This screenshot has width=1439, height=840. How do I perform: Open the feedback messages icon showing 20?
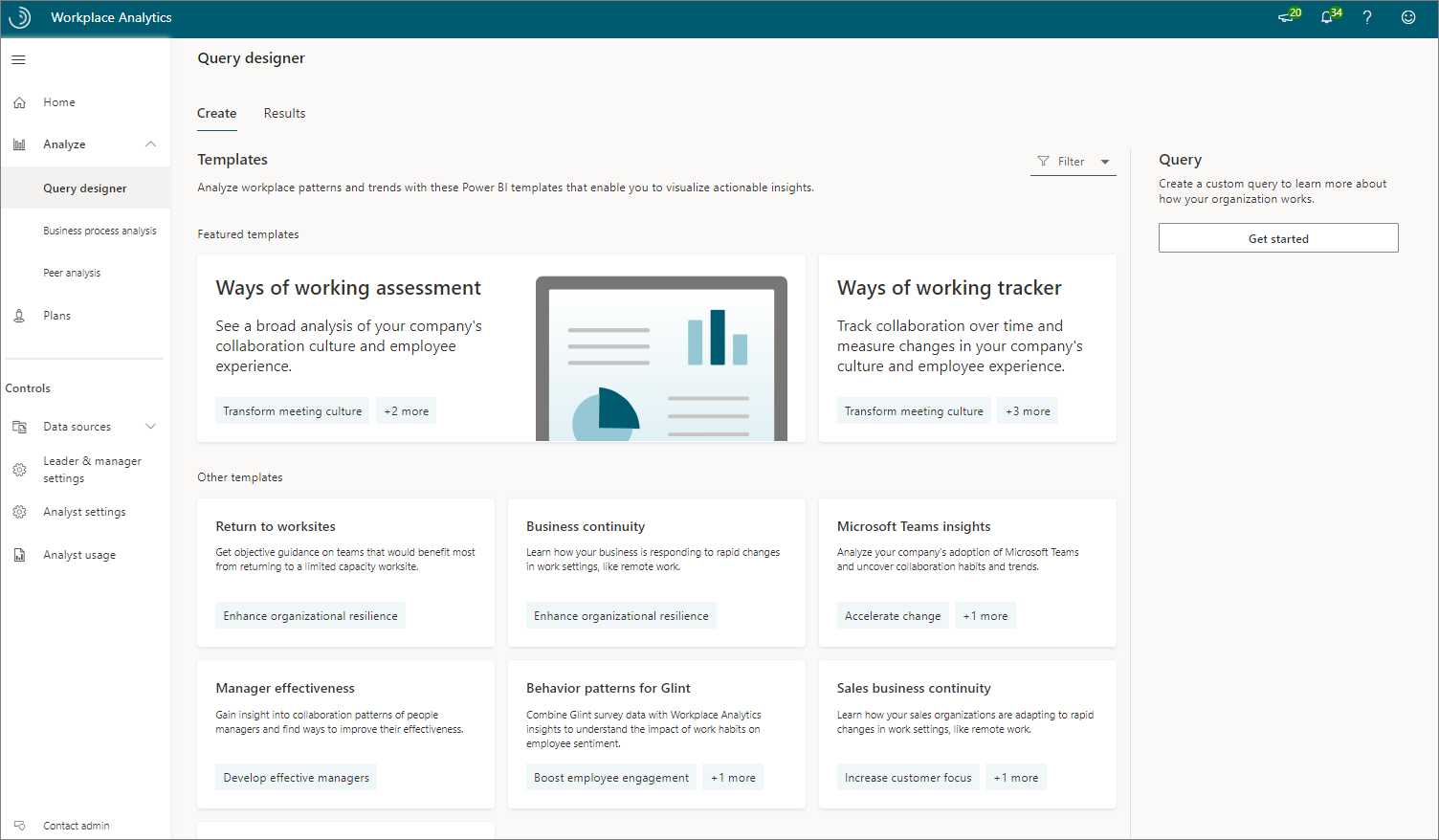click(1289, 16)
